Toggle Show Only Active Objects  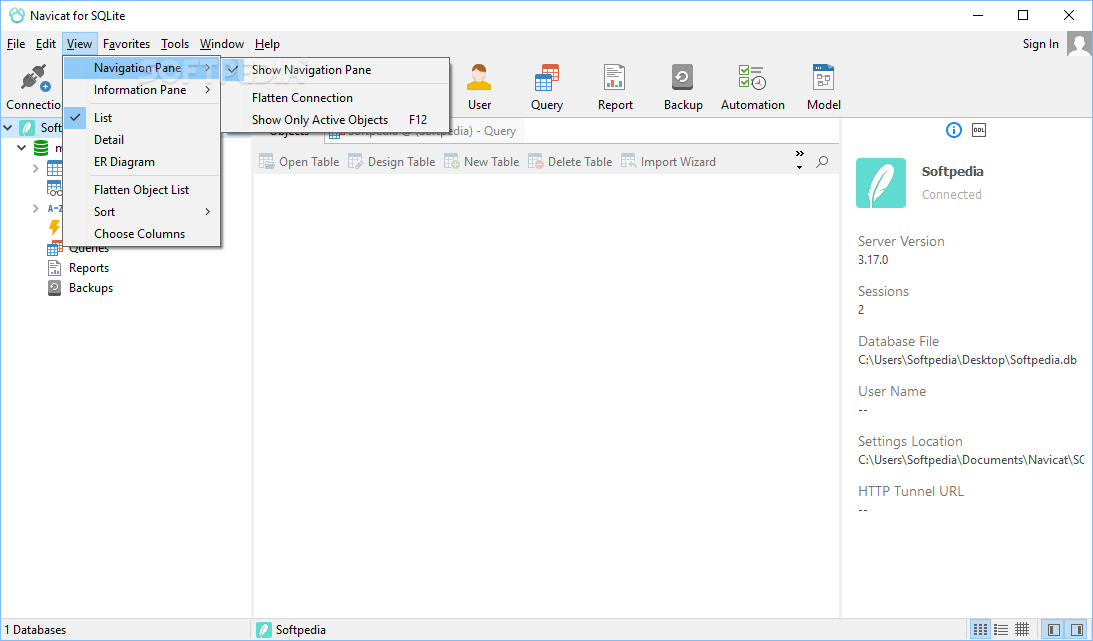coord(335,120)
